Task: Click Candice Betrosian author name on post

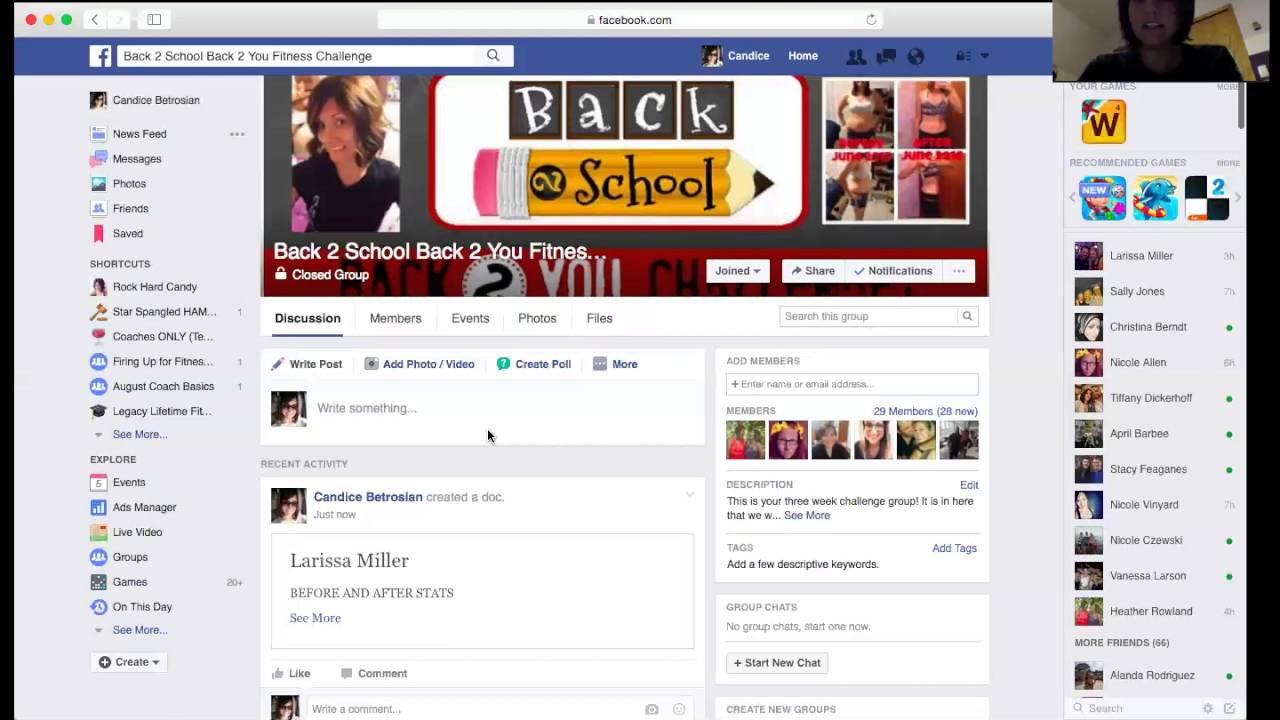Action: (x=368, y=497)
